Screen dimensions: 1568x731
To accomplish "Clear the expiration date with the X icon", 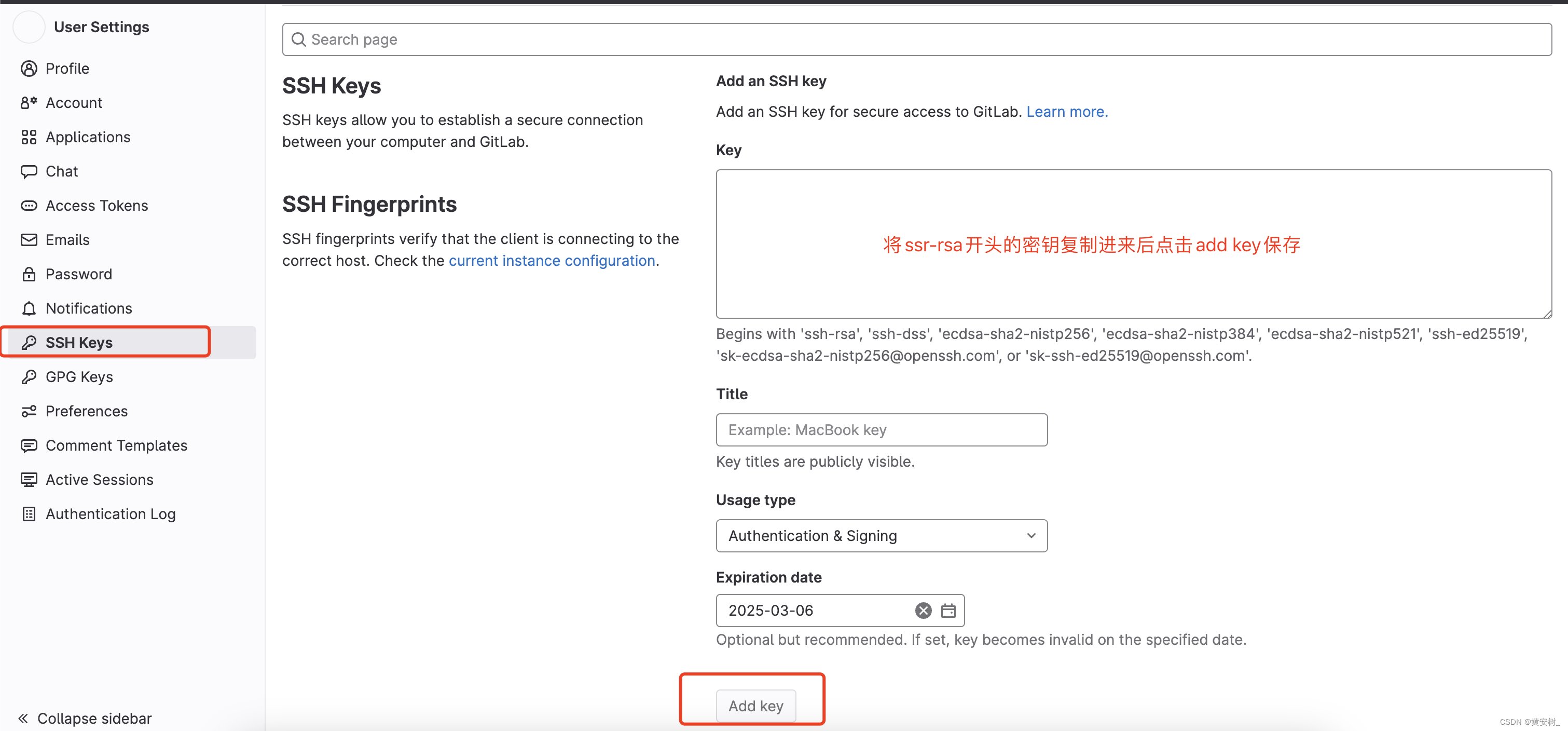I will 923,611.
